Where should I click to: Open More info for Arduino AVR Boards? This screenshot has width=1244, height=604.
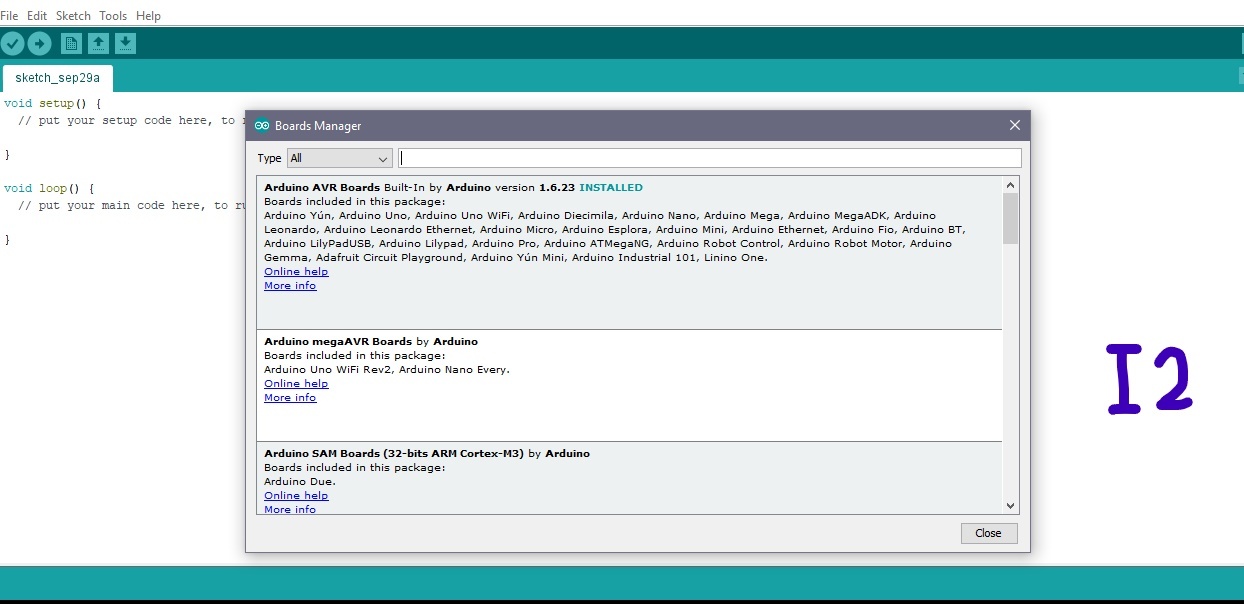(x=290, y=286)
